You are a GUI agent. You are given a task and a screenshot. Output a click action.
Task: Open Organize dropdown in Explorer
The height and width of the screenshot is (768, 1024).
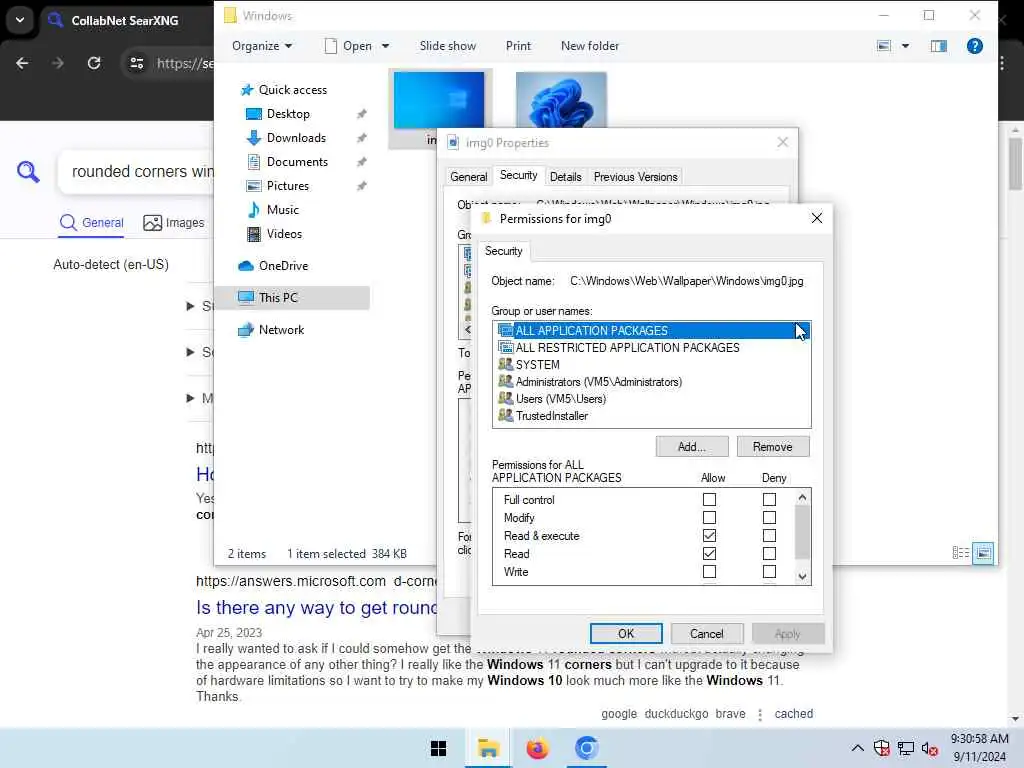point(262,46)
